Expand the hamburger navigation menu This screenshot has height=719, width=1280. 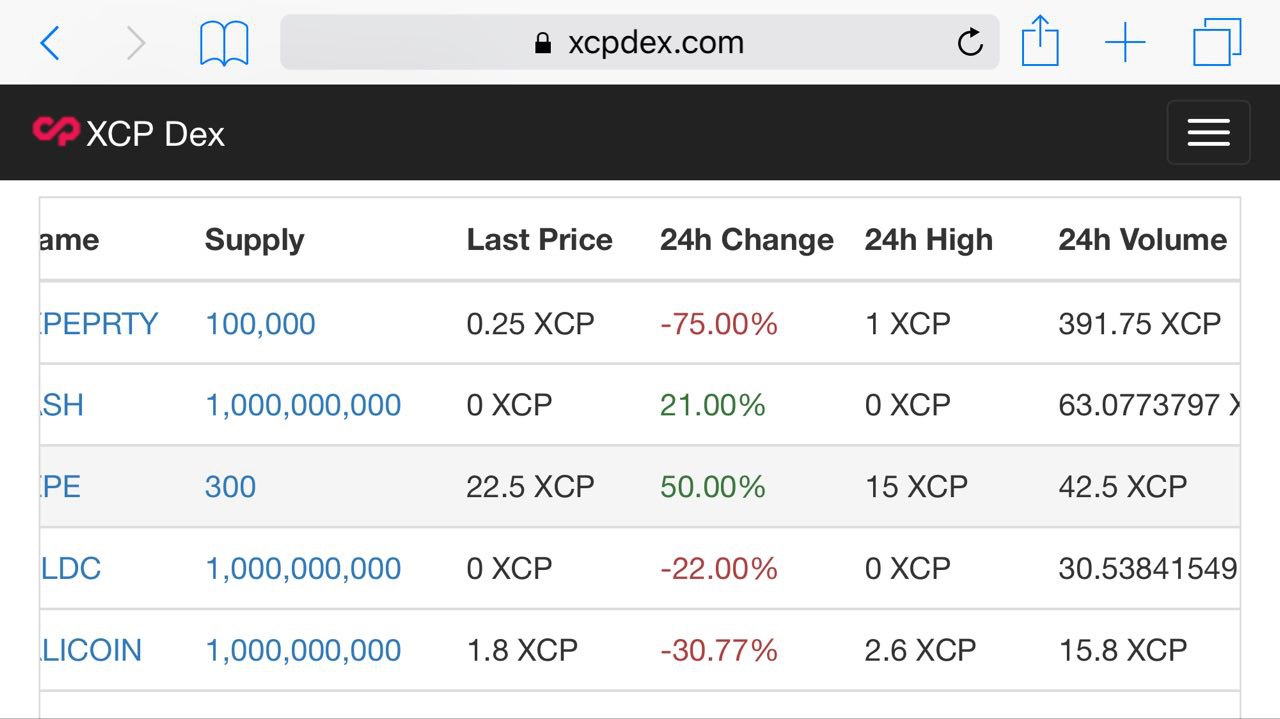coord(1208,132)
